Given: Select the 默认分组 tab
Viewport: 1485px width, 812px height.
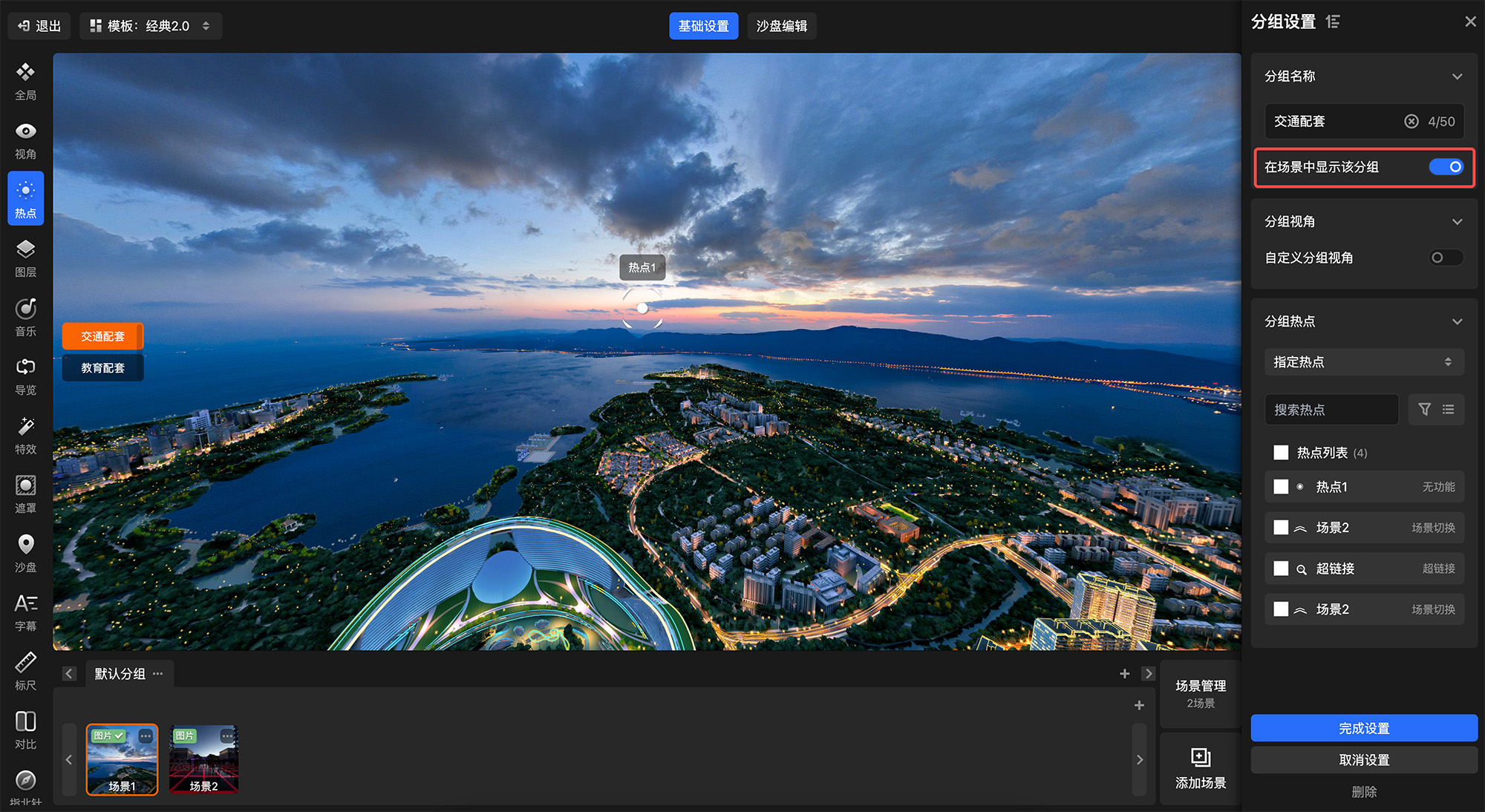Looking at the screenshot, I should click(120, 674).
